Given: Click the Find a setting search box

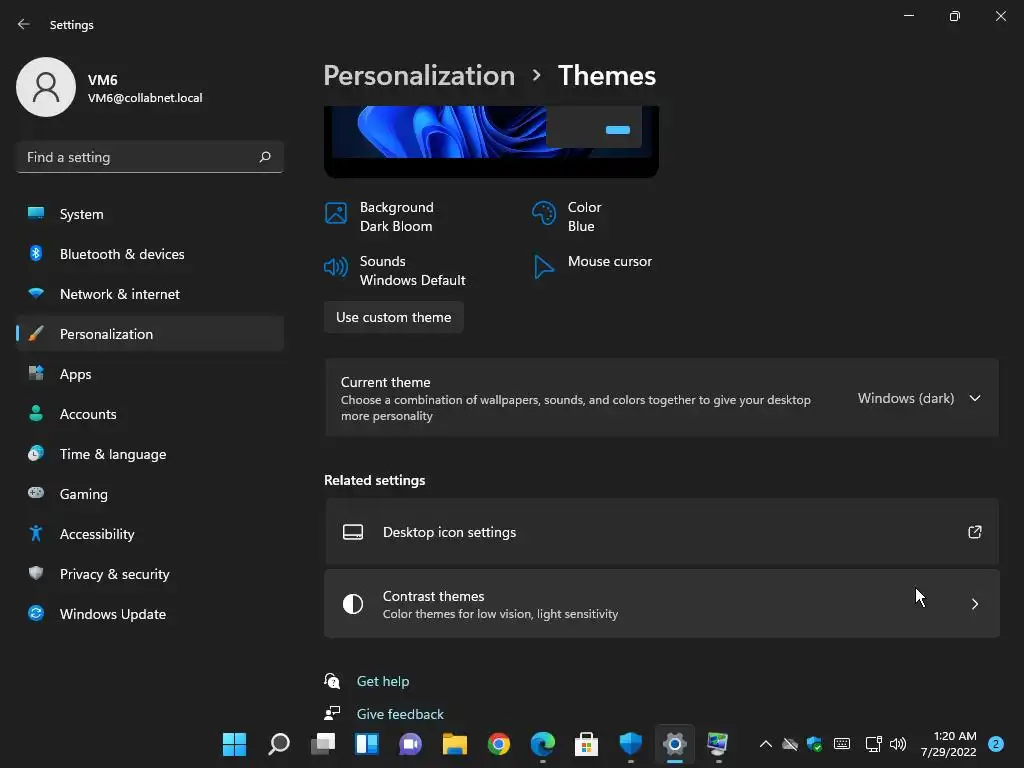Looking at the screenshot, I should (x=150, y=157).
